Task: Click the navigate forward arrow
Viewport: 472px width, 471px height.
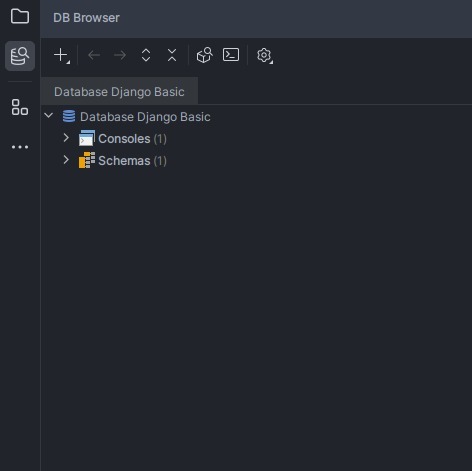Action: tap(120, 55)
